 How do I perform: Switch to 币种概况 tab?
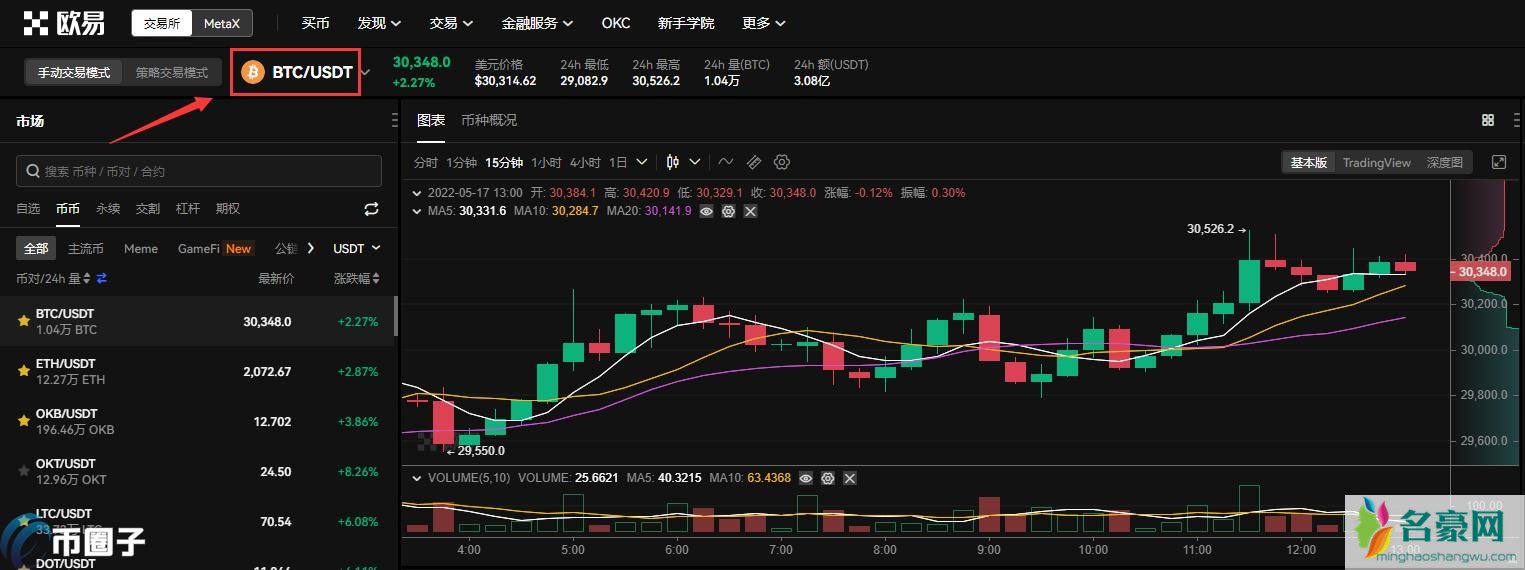coord(489,120)
